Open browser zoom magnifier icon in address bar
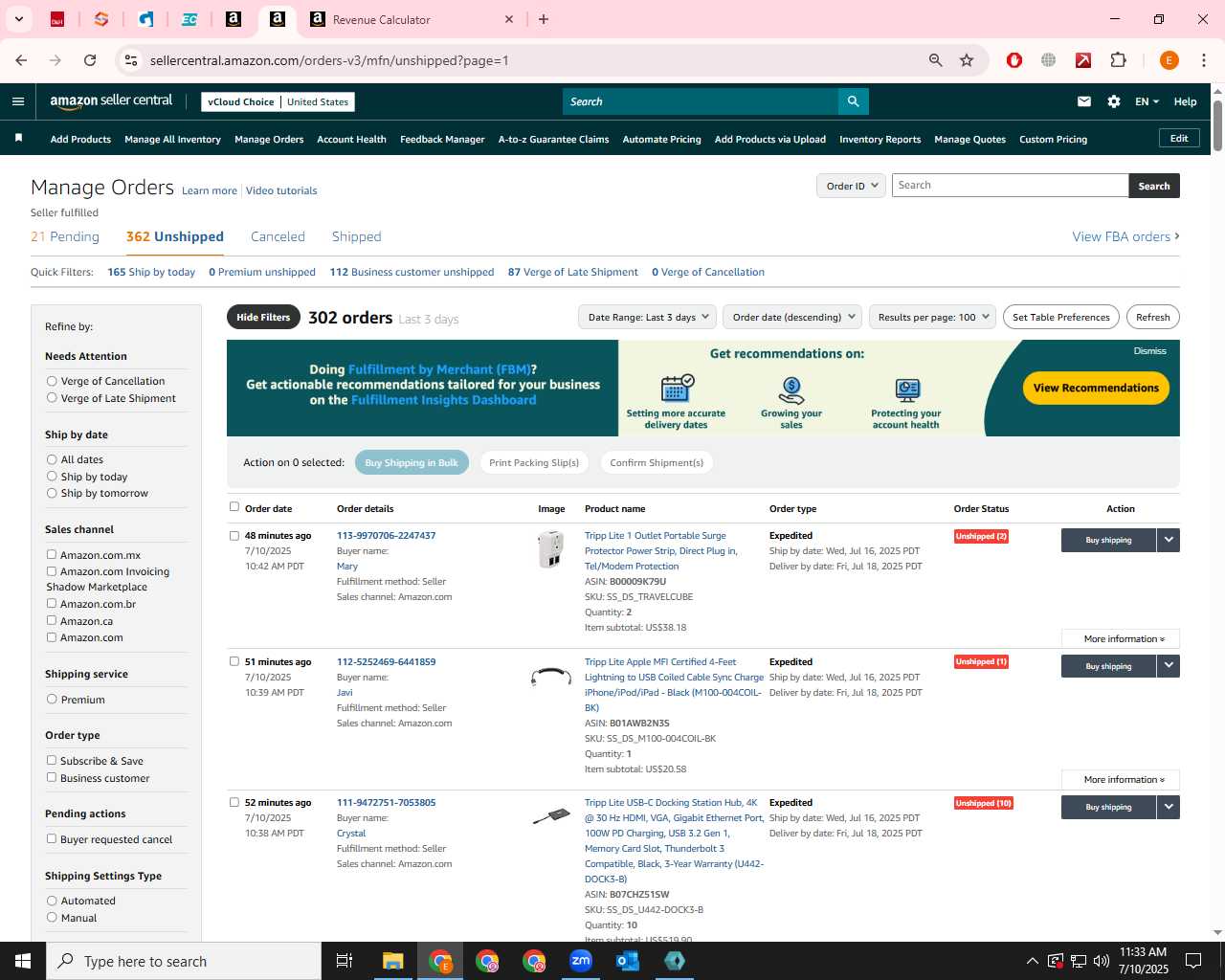 coord(936,60)
